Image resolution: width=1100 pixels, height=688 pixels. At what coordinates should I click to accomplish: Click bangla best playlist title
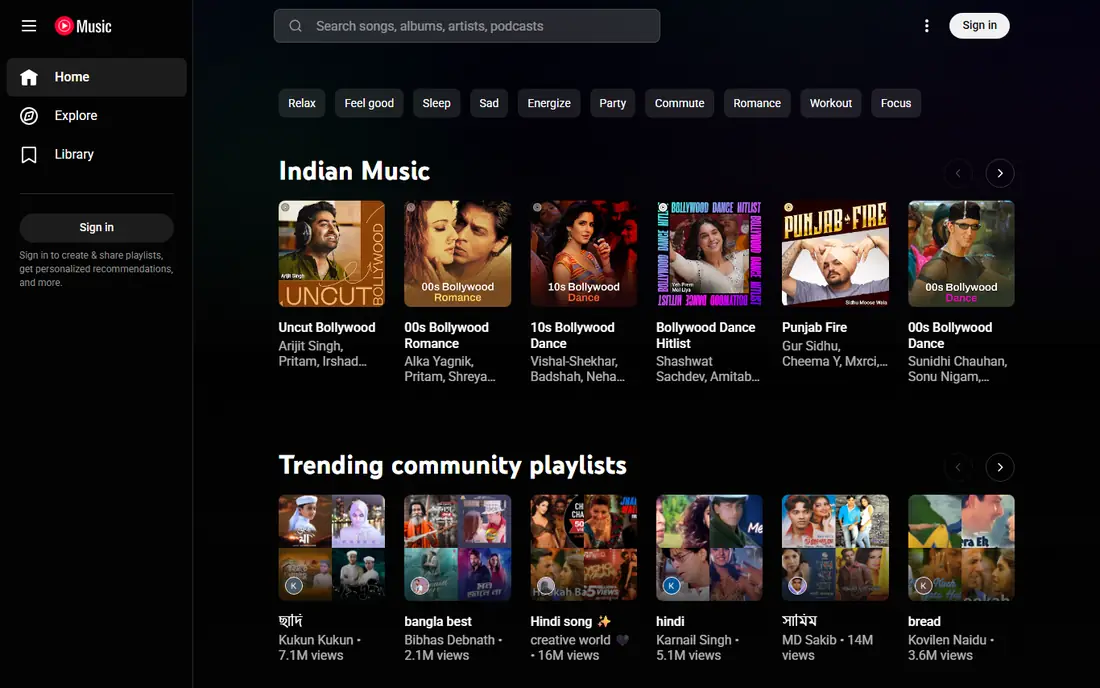tap(438, 621)
